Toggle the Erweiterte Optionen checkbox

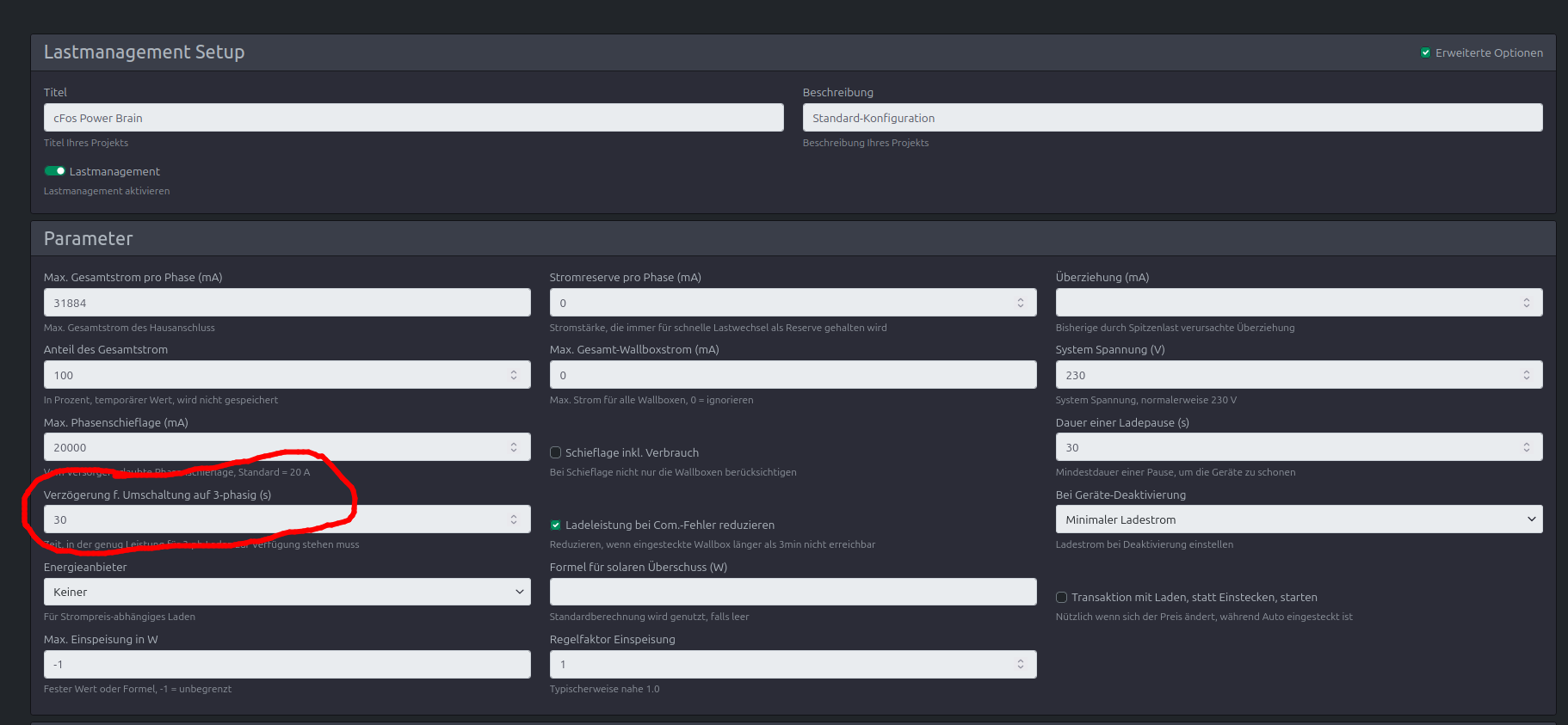coord(1425,52)
